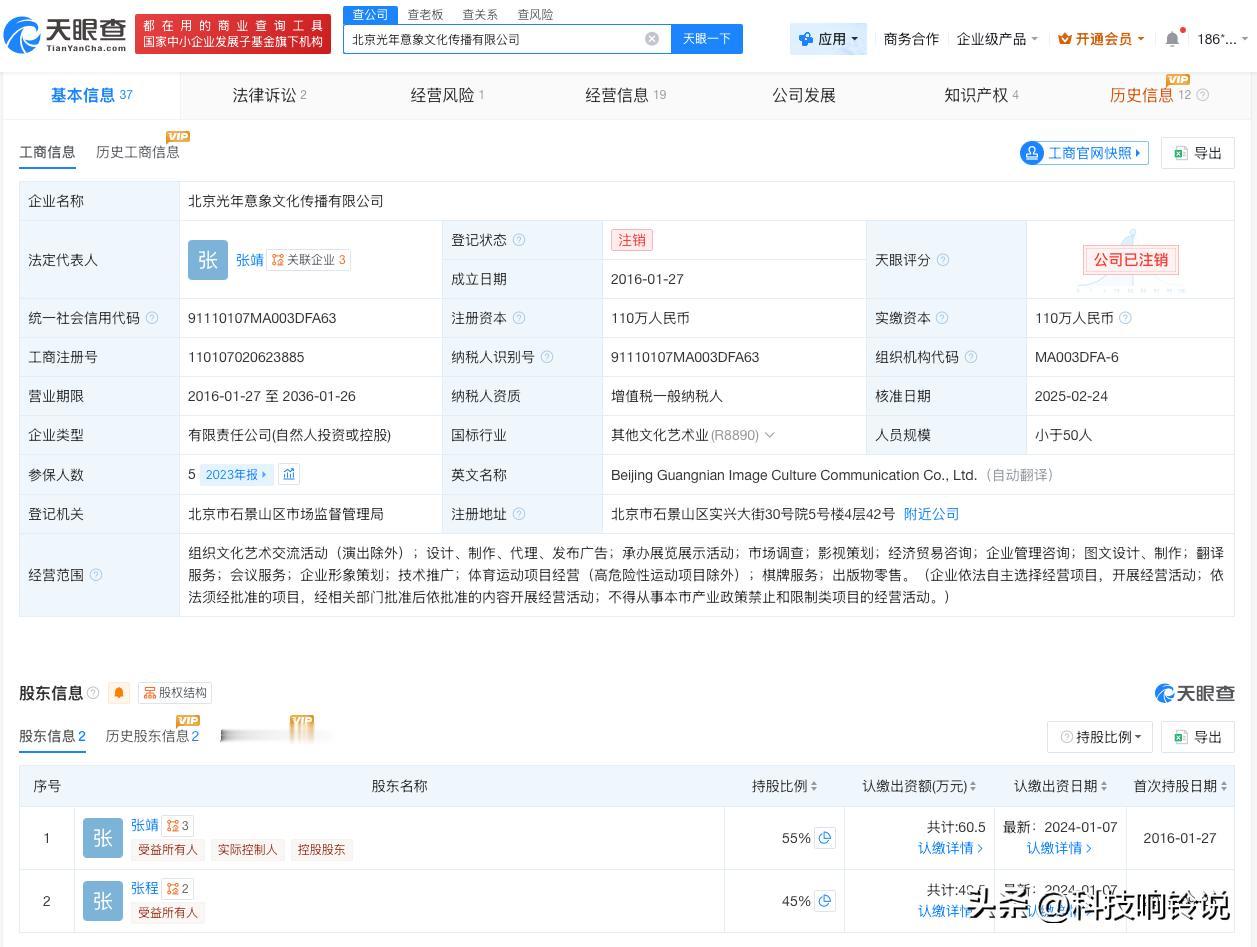Open related companies badge 2 for 张程
Image resolution: width=1257 pixels, height=947 pixels.
pyautogui.click(x=178, y=889)
